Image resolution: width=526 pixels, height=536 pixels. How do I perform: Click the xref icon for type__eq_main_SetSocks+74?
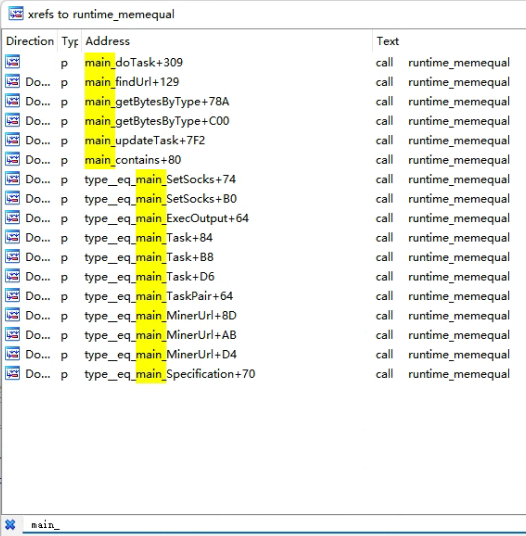[12, 179]
